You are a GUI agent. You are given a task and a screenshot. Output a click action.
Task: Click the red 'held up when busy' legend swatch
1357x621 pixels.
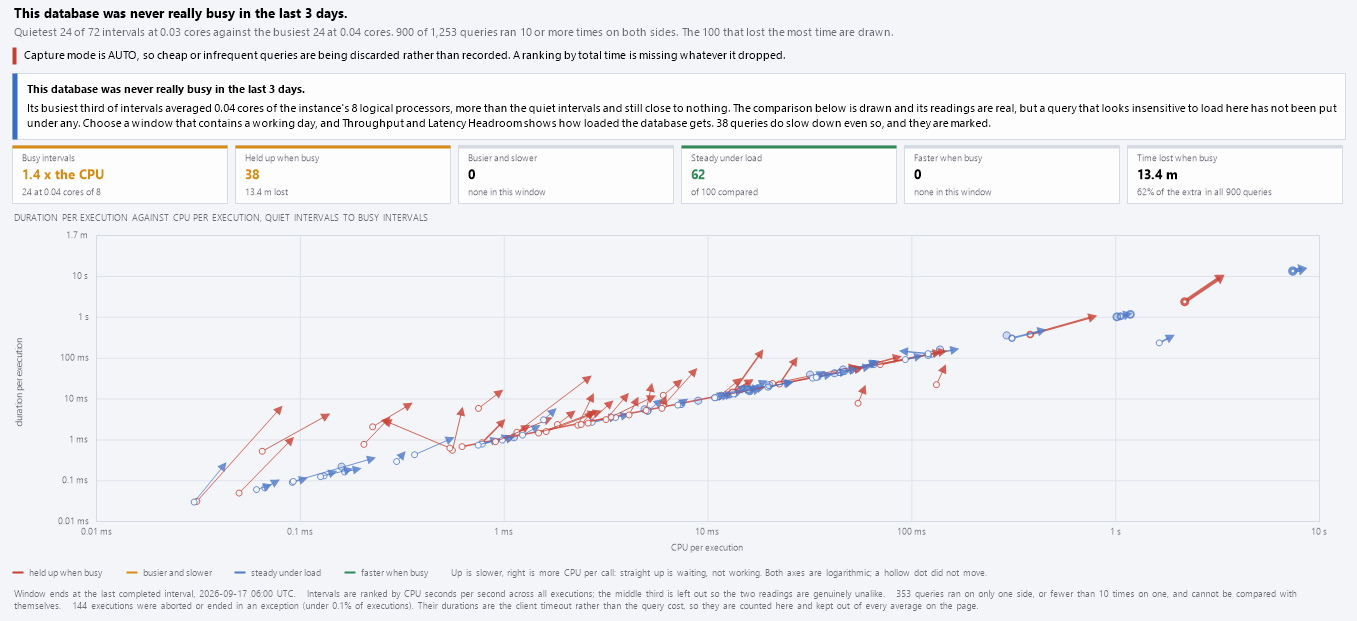[18, 573]
